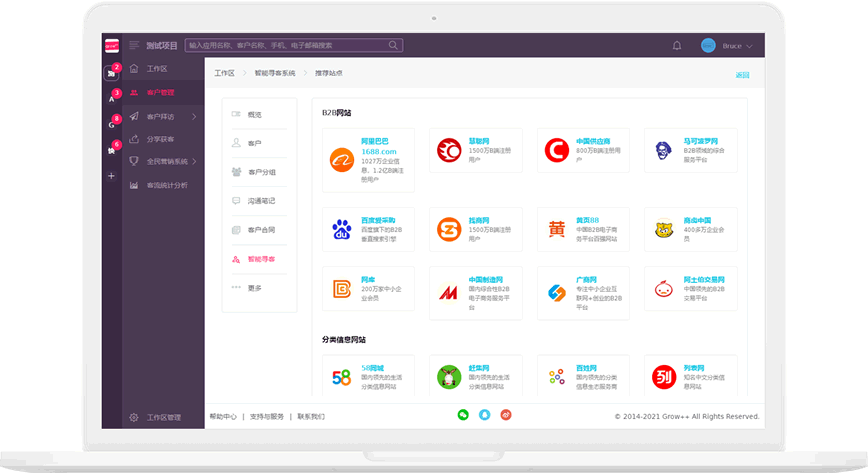Open the 阿里巴巴 site logo
Image resolution: width=868 pixels, height=473 pixels.
coord(343,159)
